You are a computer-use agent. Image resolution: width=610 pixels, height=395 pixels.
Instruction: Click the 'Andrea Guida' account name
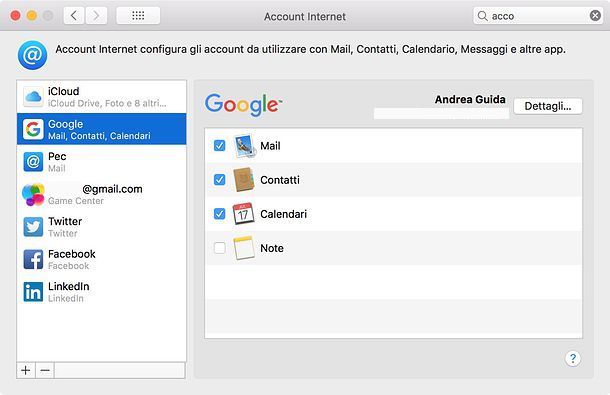click(470, 100)
